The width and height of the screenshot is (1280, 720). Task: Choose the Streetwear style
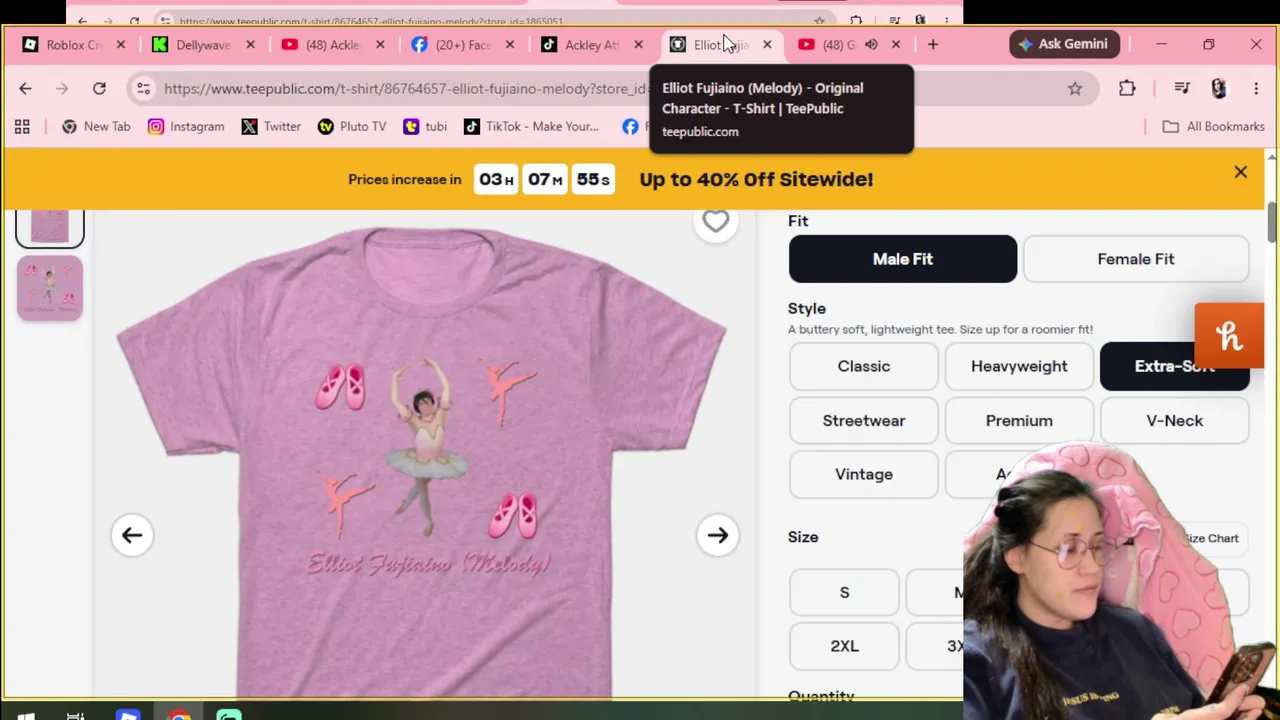point(864,420)
